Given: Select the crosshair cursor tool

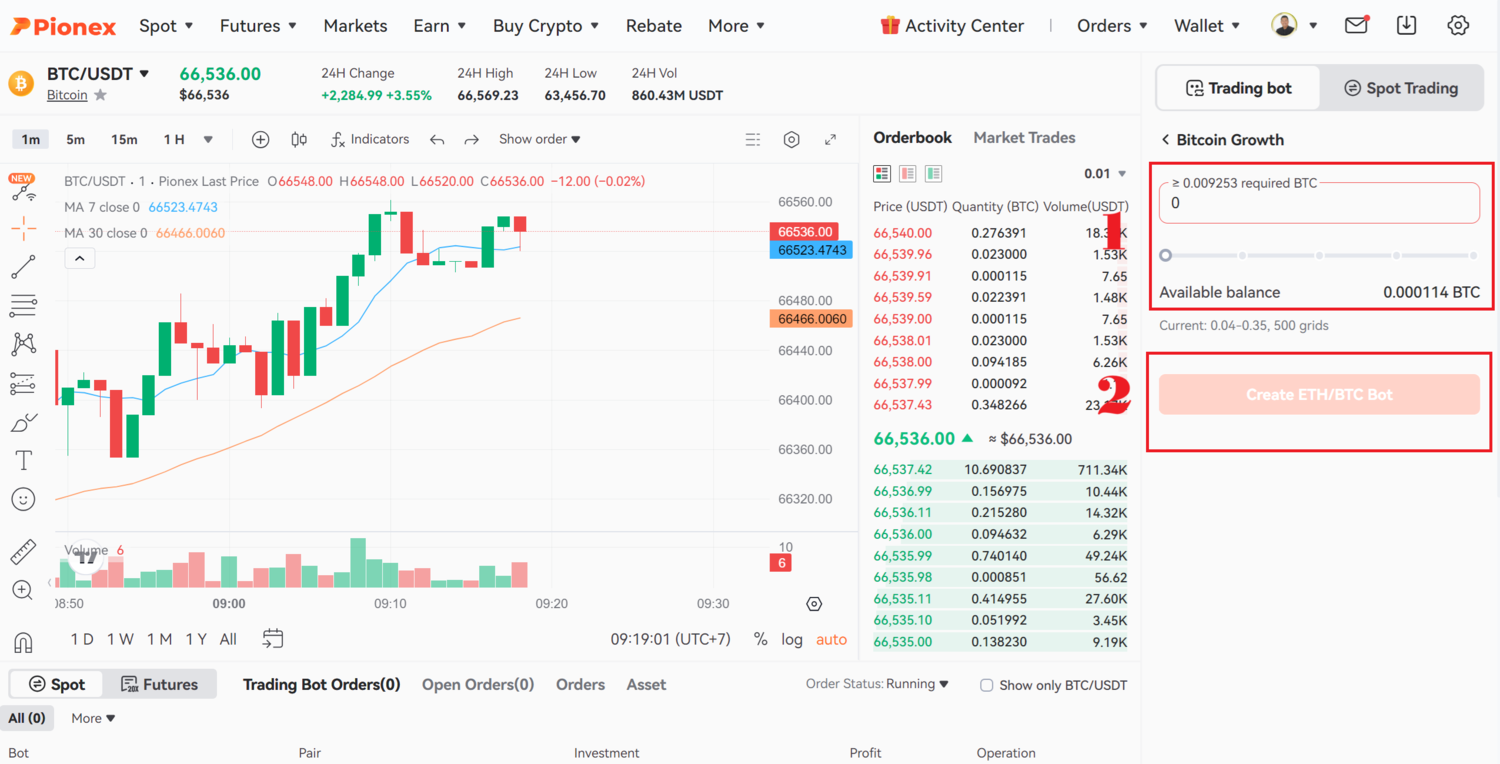Looking at the screenshot, I should pos(23,229).
